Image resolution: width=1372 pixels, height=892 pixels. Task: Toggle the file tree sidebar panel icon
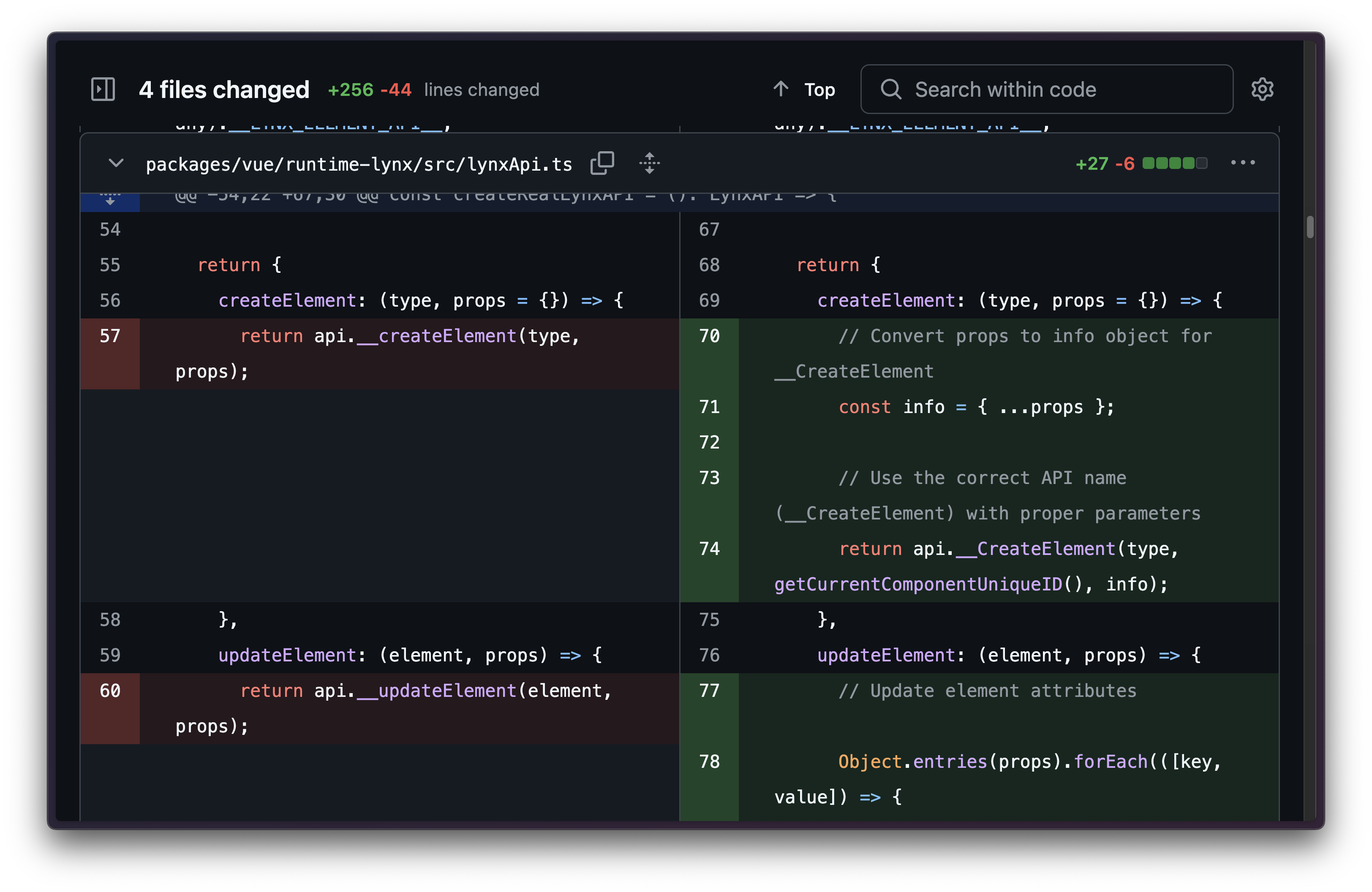point(103,89)
